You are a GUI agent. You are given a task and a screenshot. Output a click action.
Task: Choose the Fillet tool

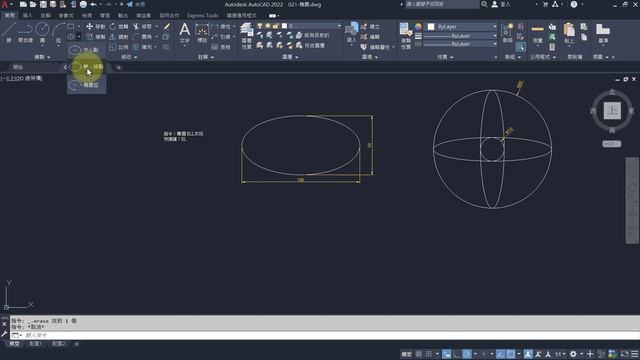tap(142, 37)
